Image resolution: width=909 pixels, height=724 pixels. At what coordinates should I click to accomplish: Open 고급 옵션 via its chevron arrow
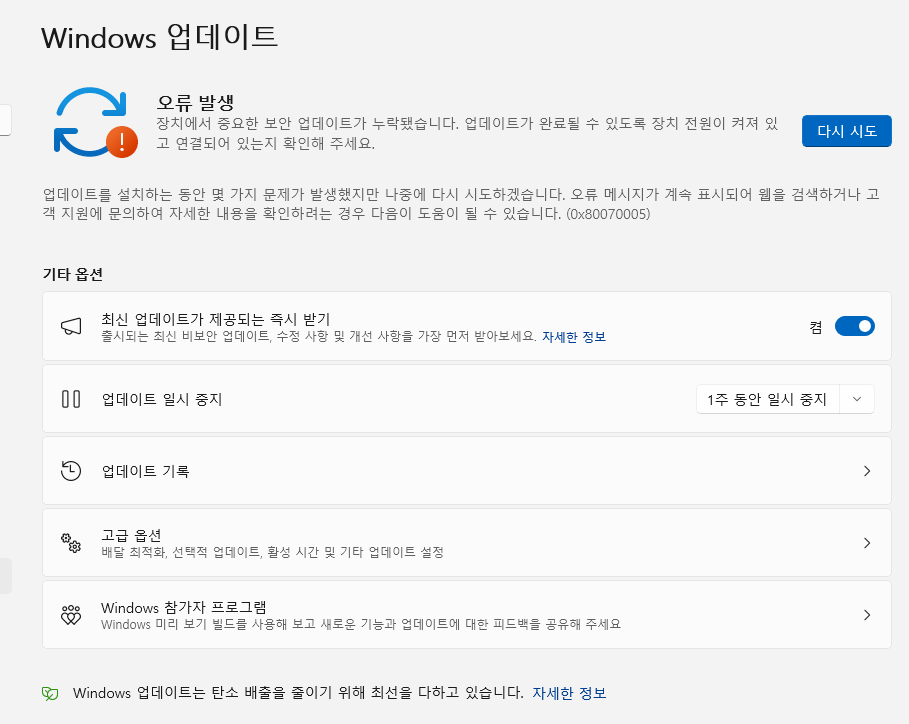point(867,543)
